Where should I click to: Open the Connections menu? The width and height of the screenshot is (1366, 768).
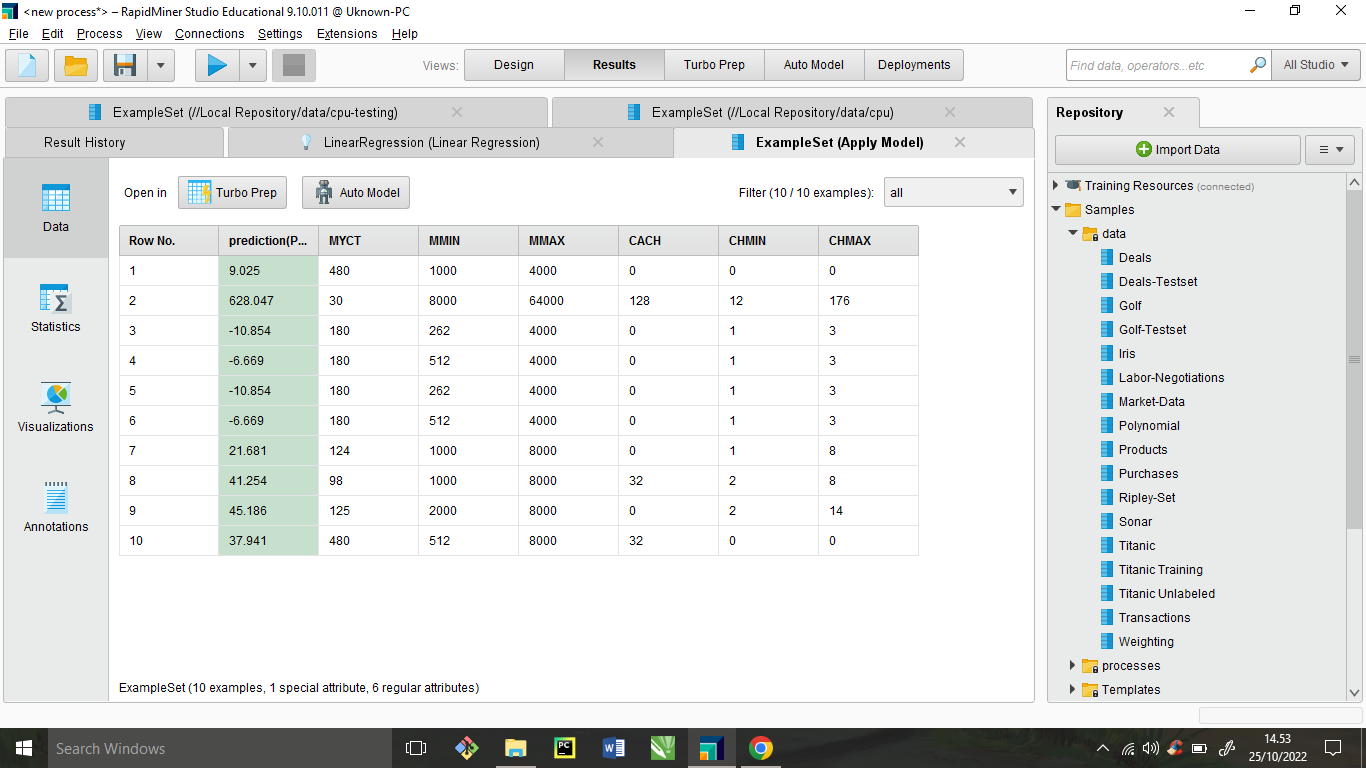pyautogui.click(x=209, y=33)
